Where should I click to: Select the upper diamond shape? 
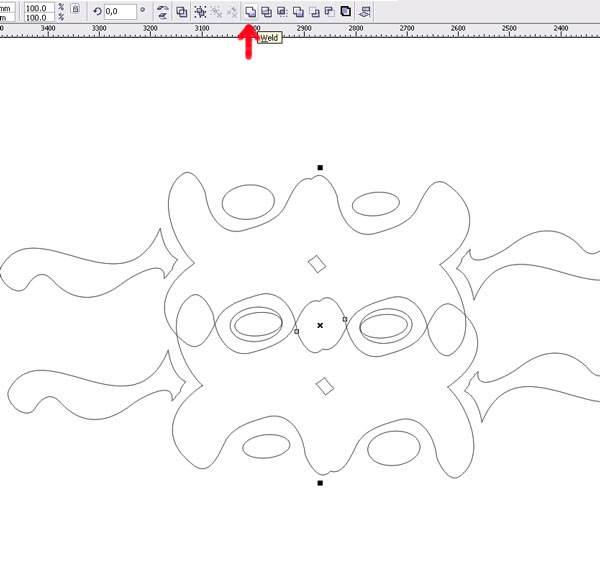point(317,264)
